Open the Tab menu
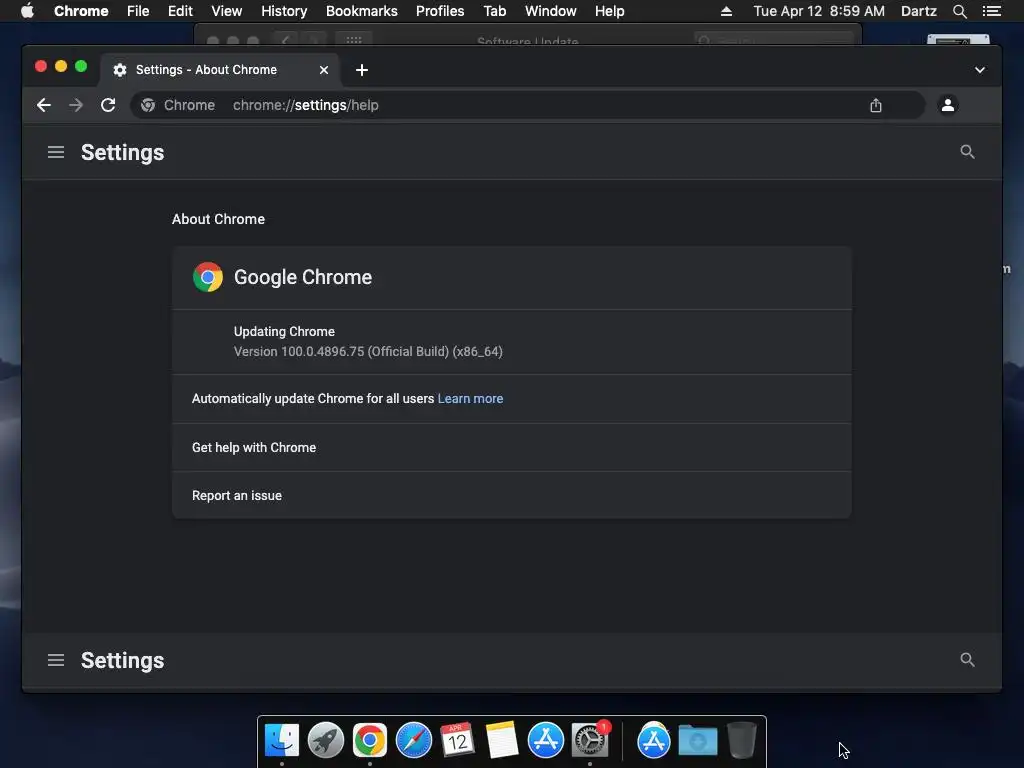The width and height of the screenshot is (1024, 768). coord(494,11)
